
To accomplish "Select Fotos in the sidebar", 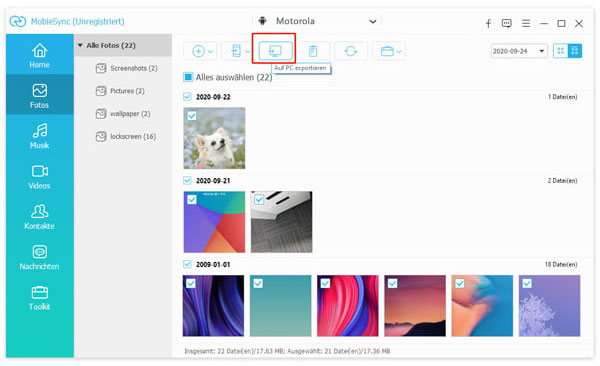I will point(39,95).
